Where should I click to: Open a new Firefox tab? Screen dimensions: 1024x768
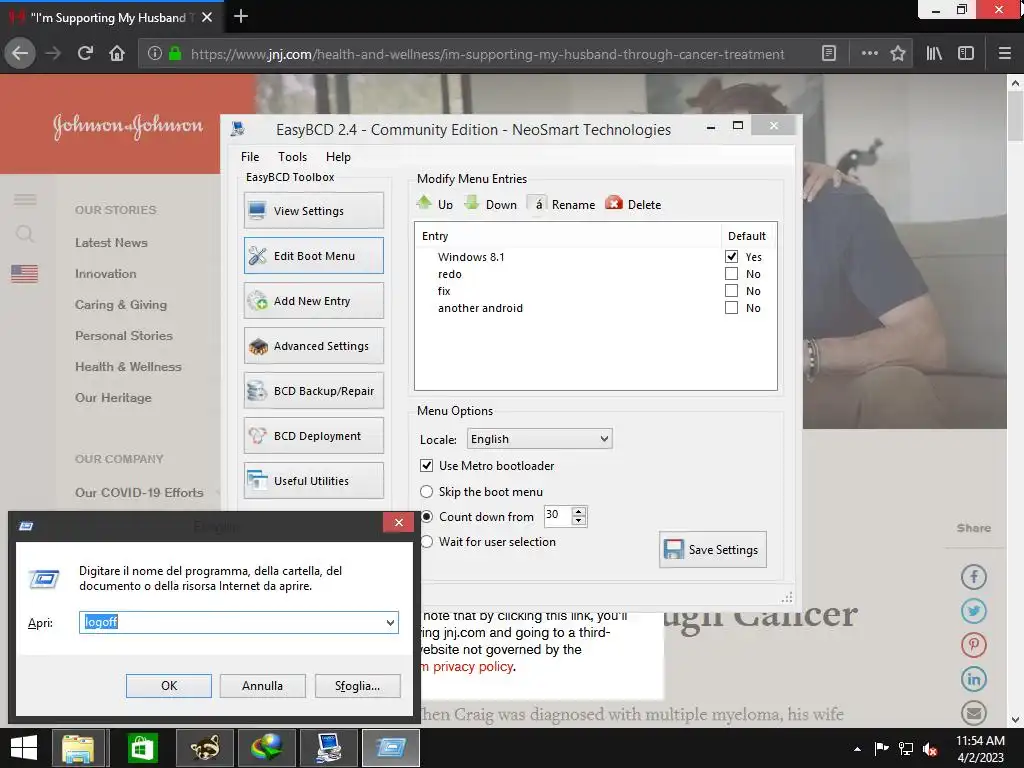[x=240, y=16]
